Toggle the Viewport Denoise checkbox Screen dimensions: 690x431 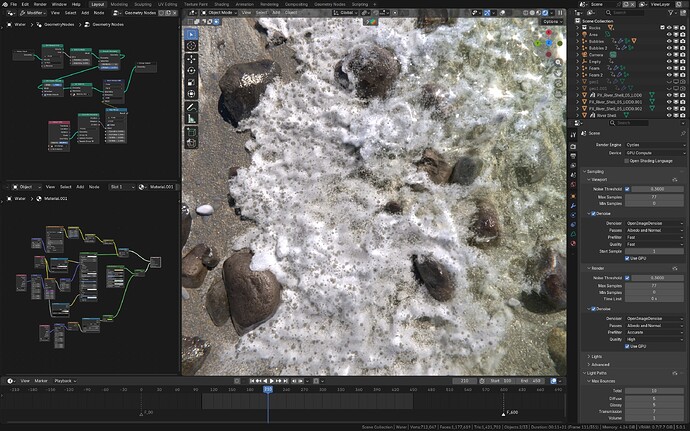pos(593,214)
